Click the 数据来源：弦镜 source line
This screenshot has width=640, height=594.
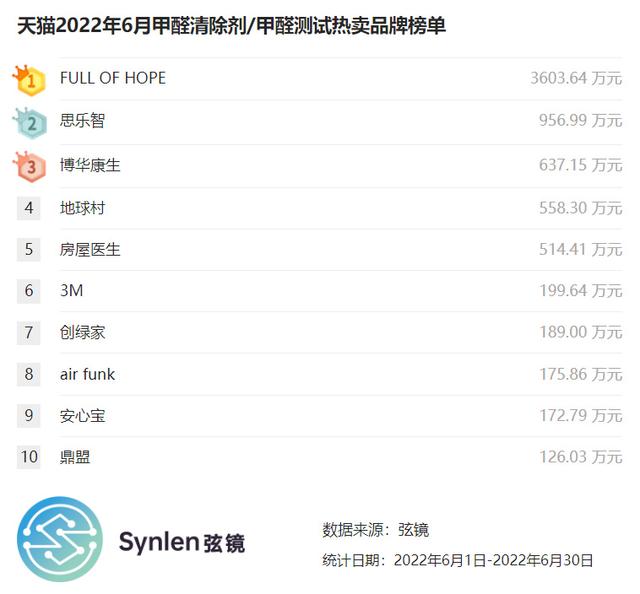tap(376, 530)
